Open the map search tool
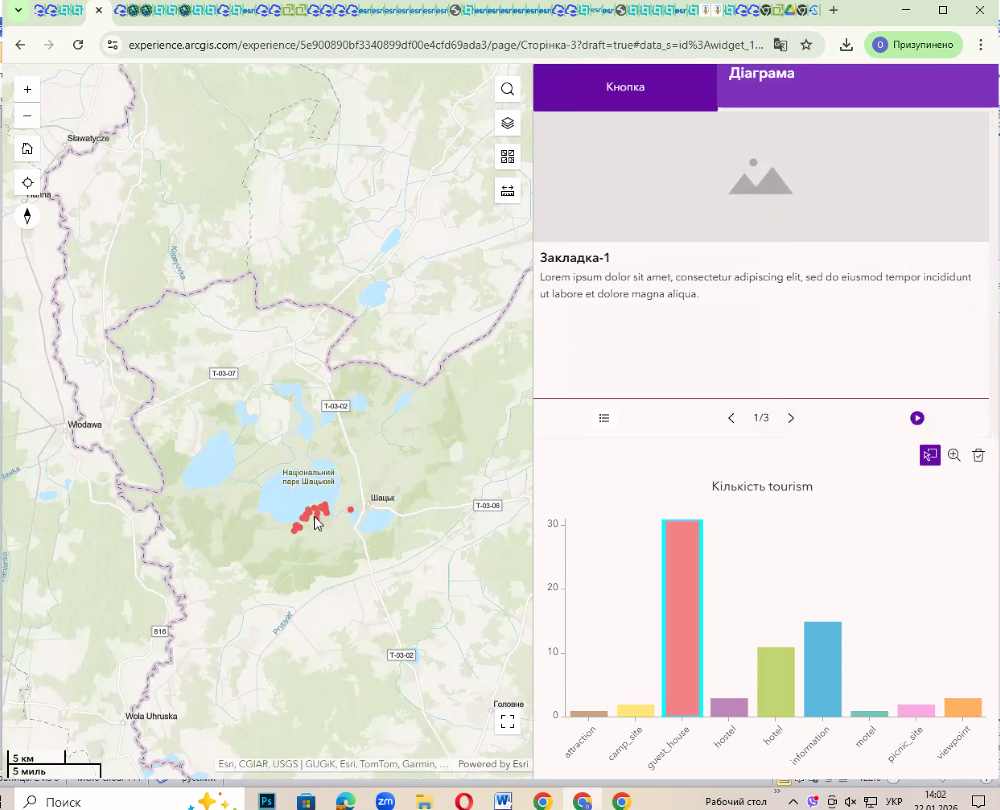 pos(507,89)
